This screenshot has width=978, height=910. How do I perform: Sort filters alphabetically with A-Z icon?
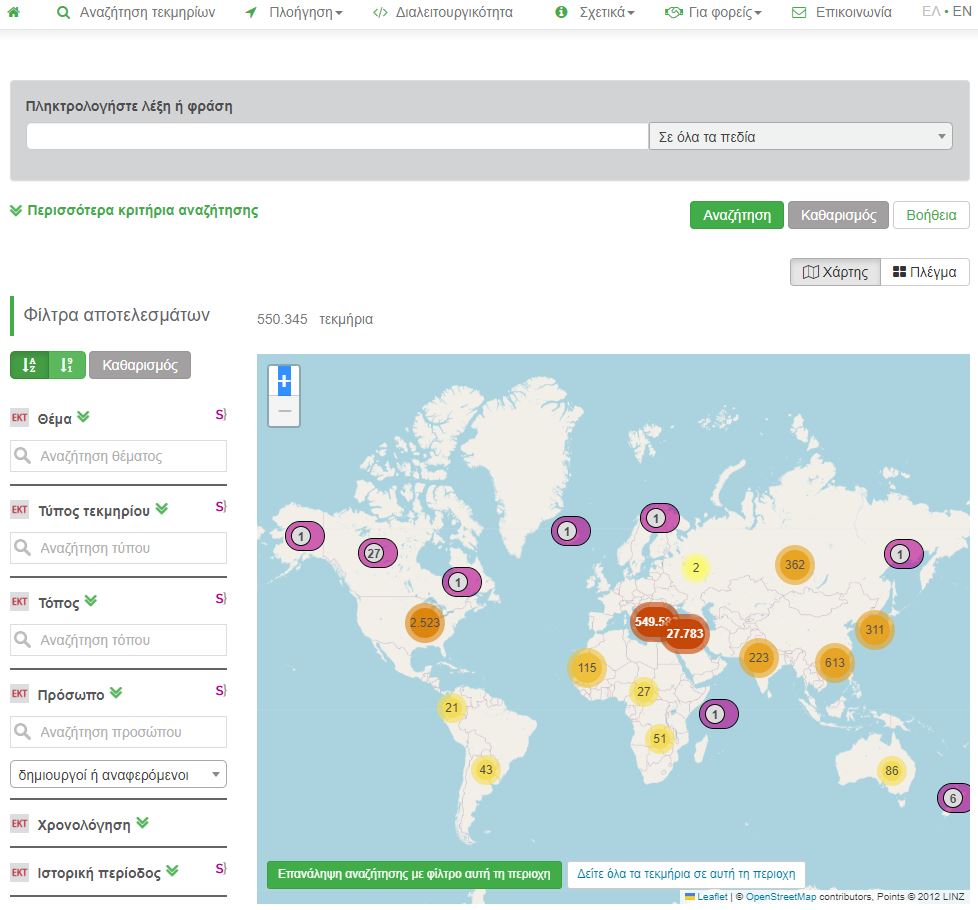[x=29, y=365]
